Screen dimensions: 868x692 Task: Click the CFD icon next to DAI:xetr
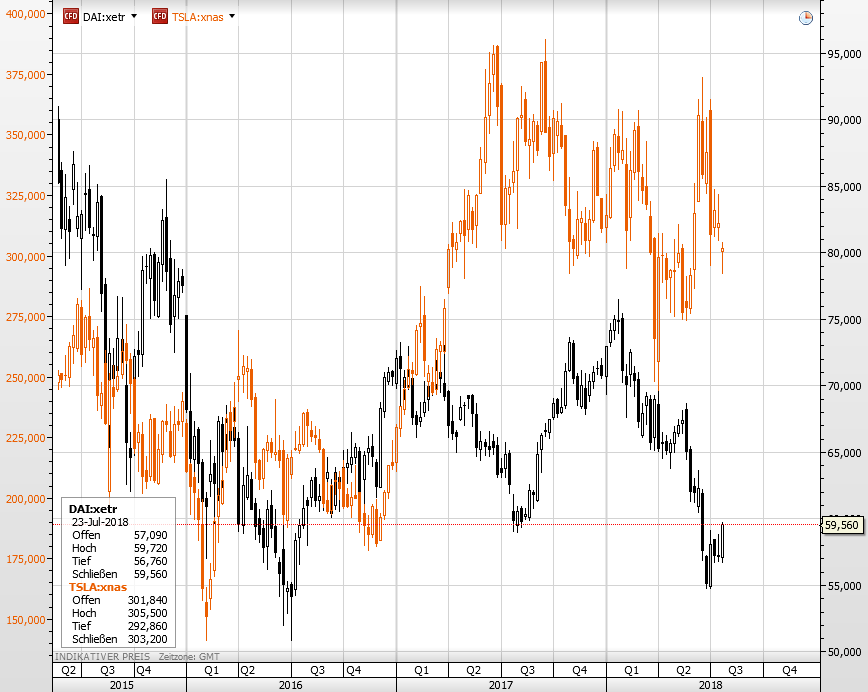pos(71,17)
